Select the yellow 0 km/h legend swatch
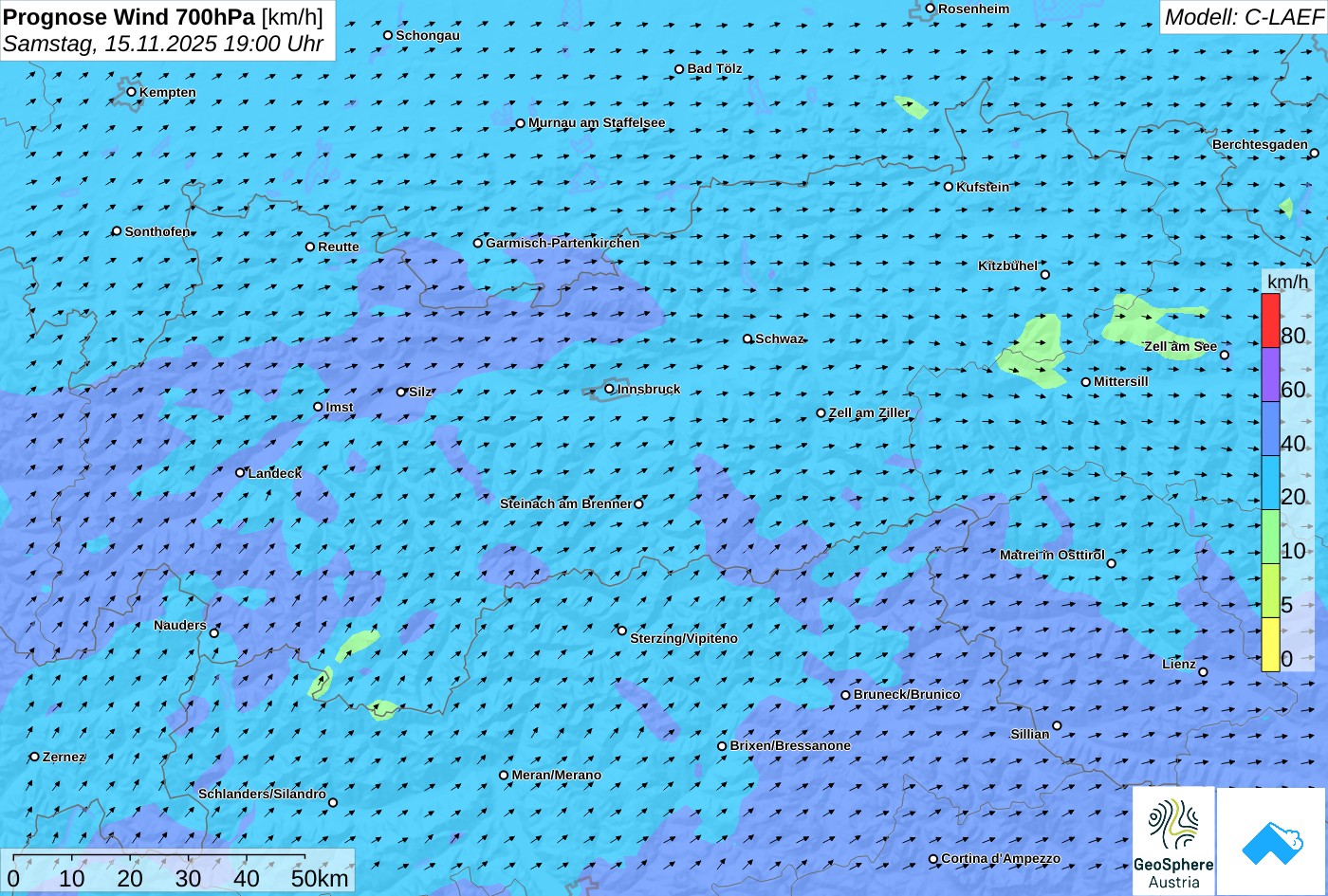Image resolution: width=1328 pixels, height=896 pixels. click(1270, 645)
